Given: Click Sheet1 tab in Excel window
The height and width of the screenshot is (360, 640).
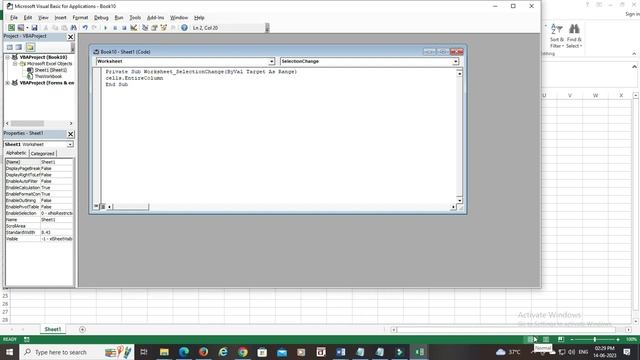Looking at the screenshot, I should (53, 329).
